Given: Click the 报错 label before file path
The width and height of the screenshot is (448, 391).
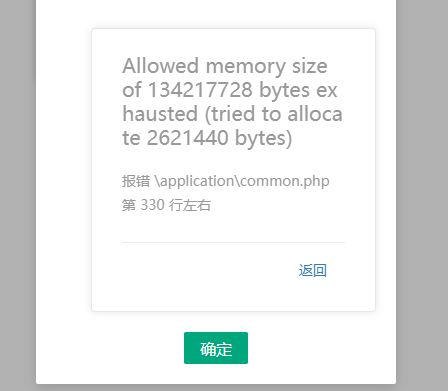Looking at the screenshot, I should tap(136, 181).
